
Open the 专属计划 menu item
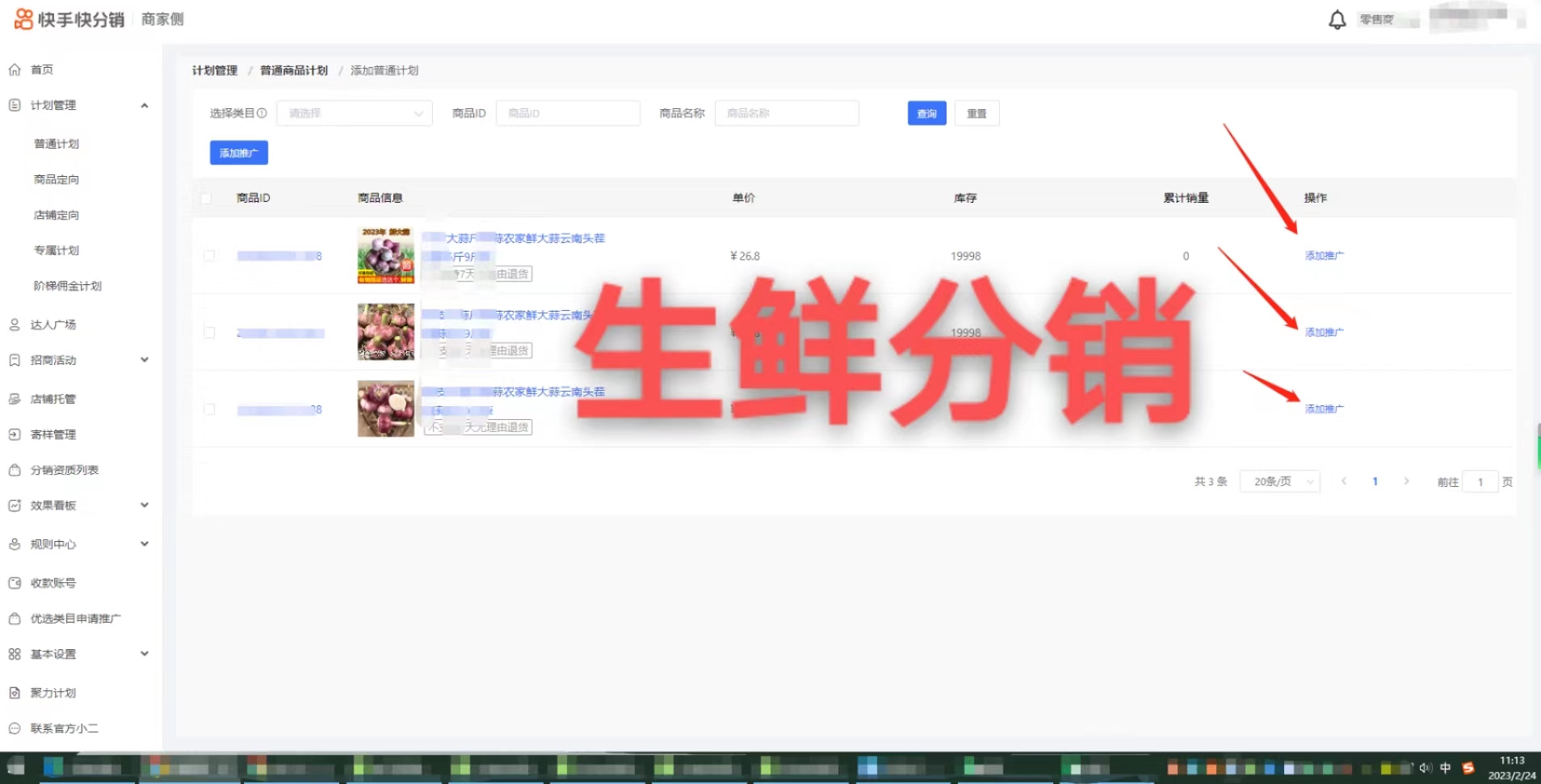pos(56,249)
